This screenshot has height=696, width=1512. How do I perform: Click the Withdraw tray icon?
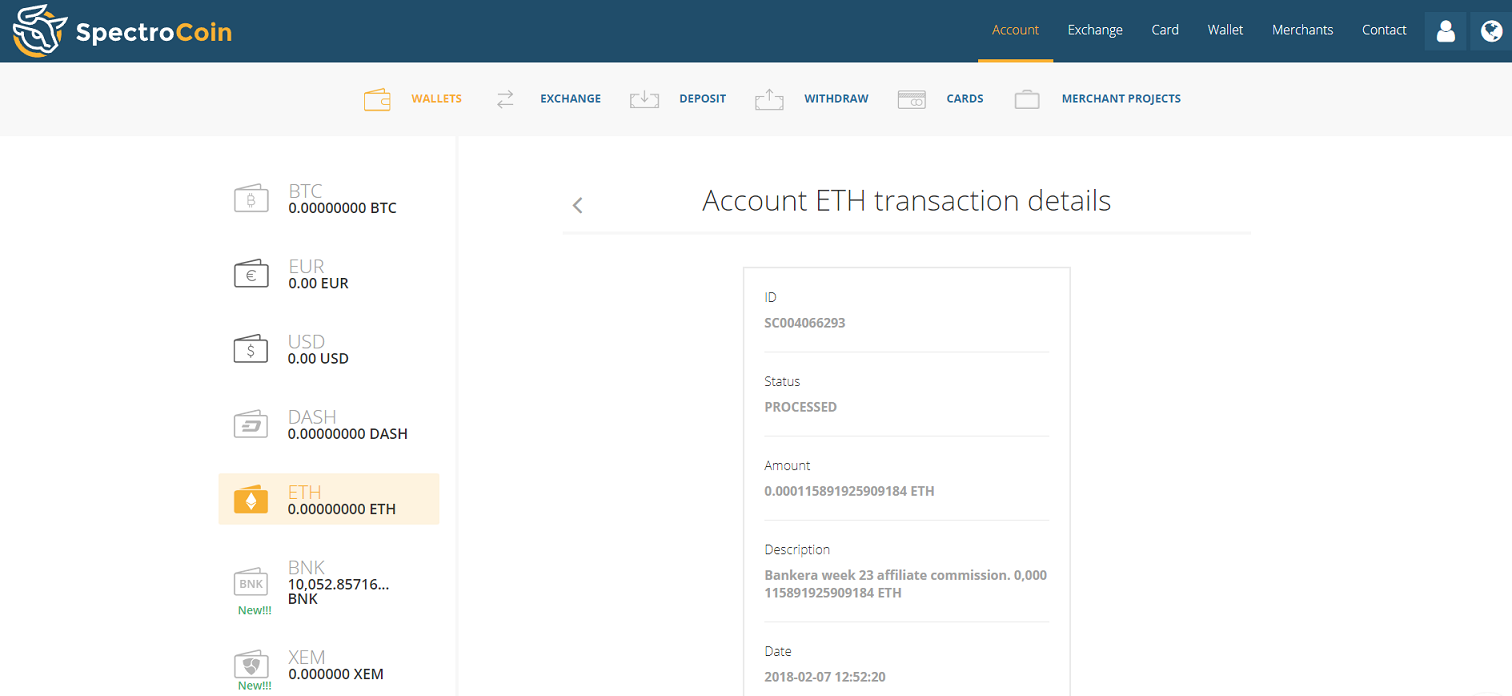(x=769, y=99)
